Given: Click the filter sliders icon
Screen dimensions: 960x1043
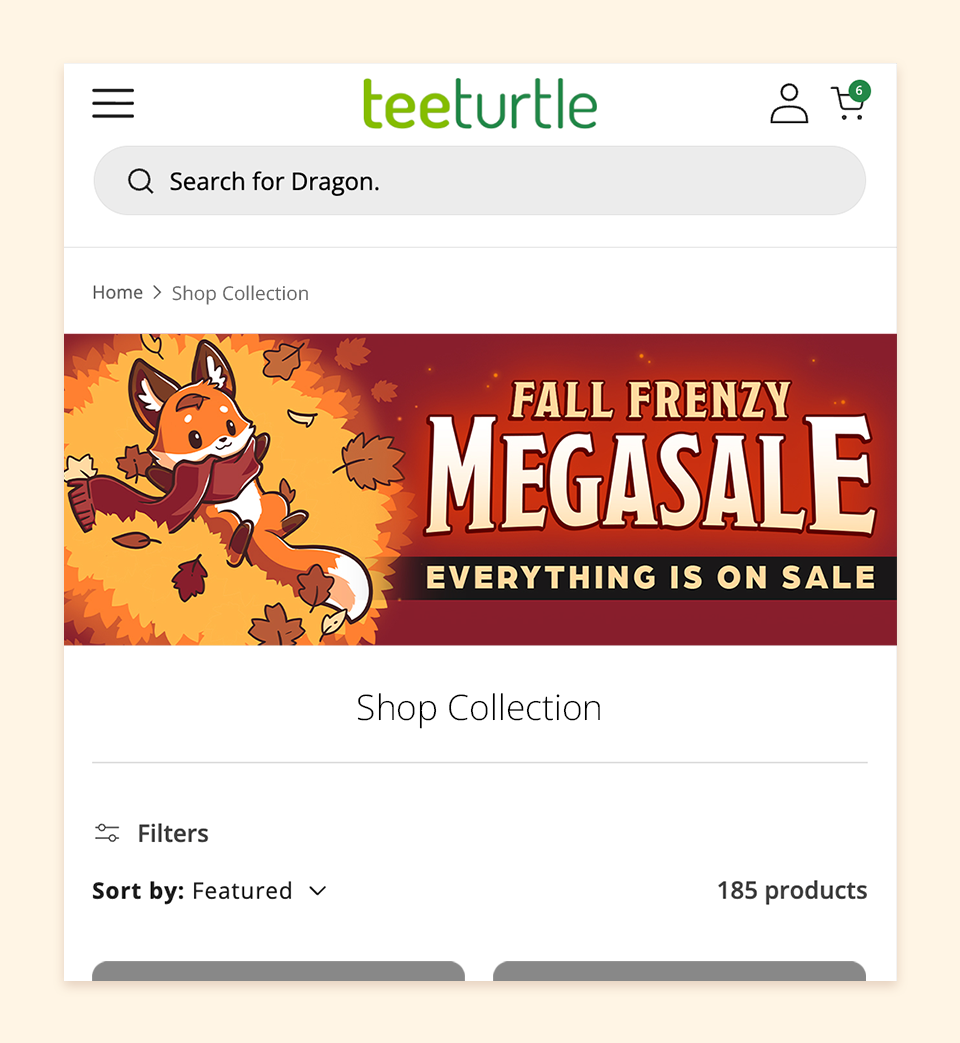Looking at the screenshot, I should tap(107, 833).
